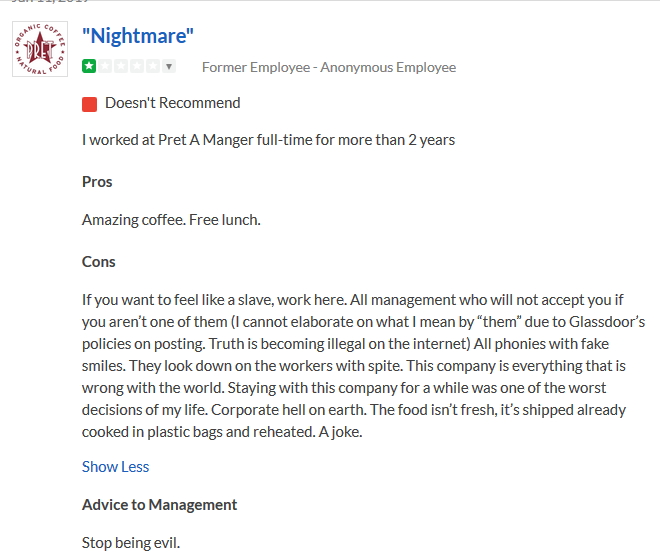This screenshot has width=660, height=555.
Task: Click the second rating star
Action: [105, 67]
